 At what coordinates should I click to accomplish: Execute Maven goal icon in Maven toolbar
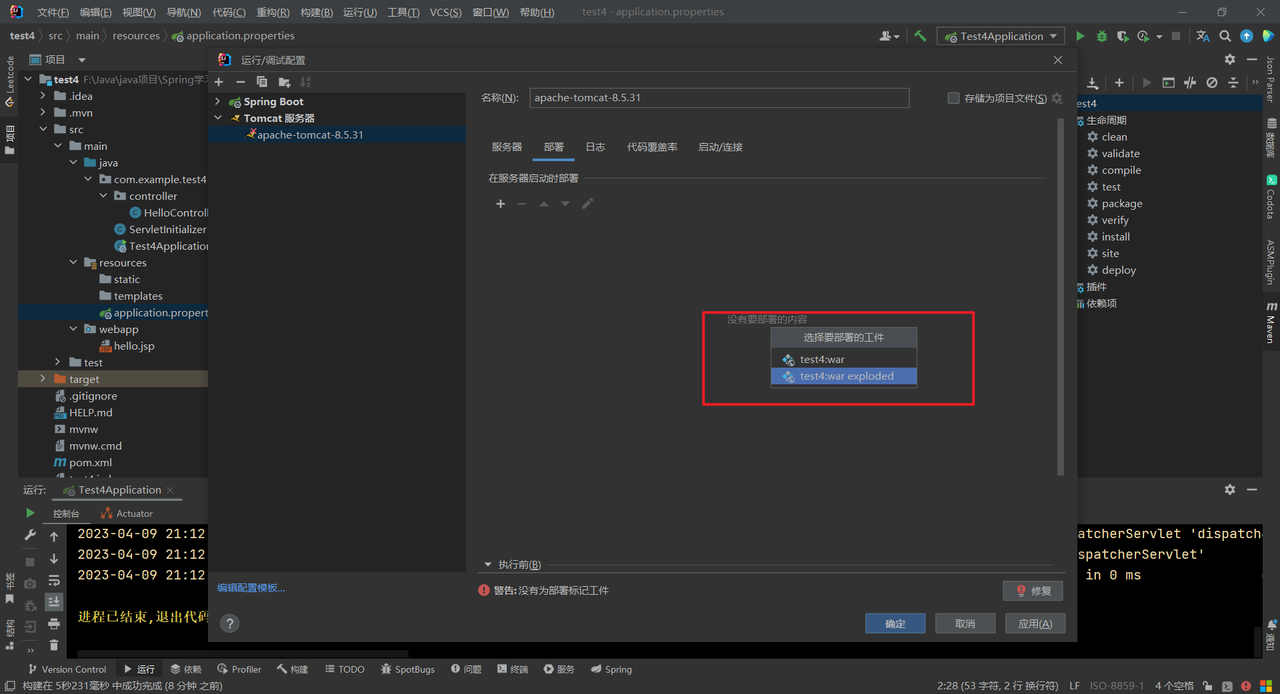point(1168,82)
